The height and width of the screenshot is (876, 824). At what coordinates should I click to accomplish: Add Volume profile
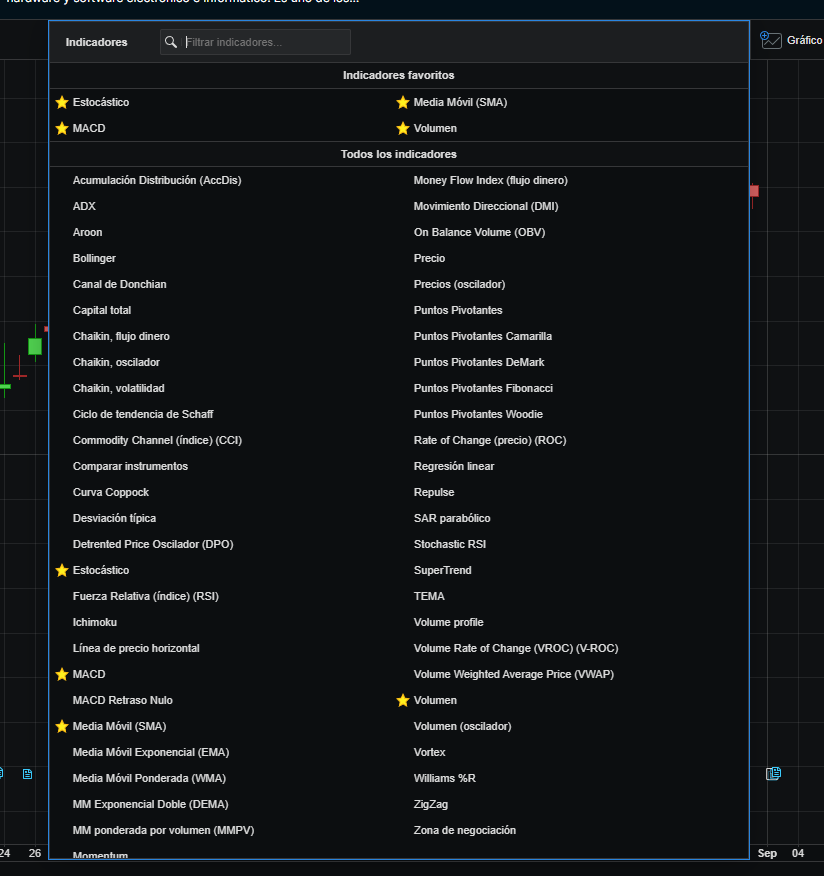coord(449,622)
